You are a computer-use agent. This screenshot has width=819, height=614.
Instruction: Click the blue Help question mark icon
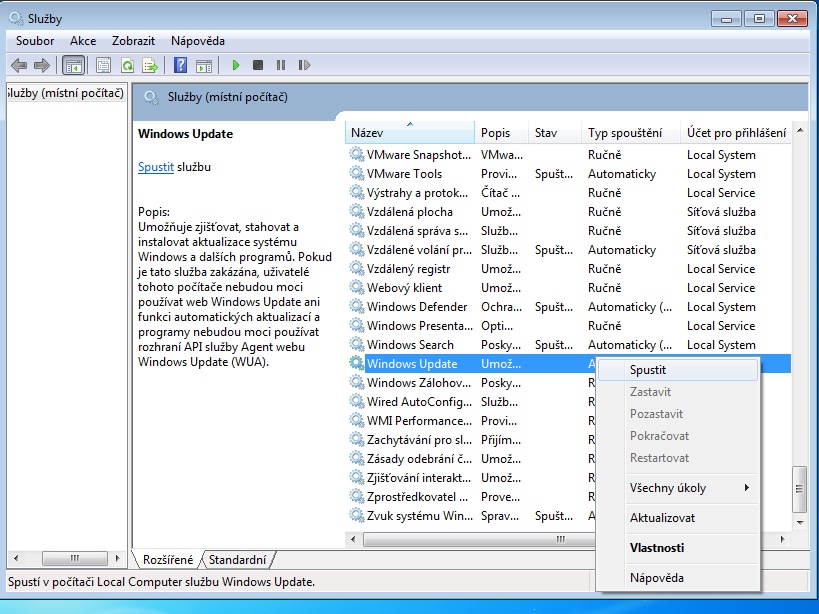coord(180,65)
